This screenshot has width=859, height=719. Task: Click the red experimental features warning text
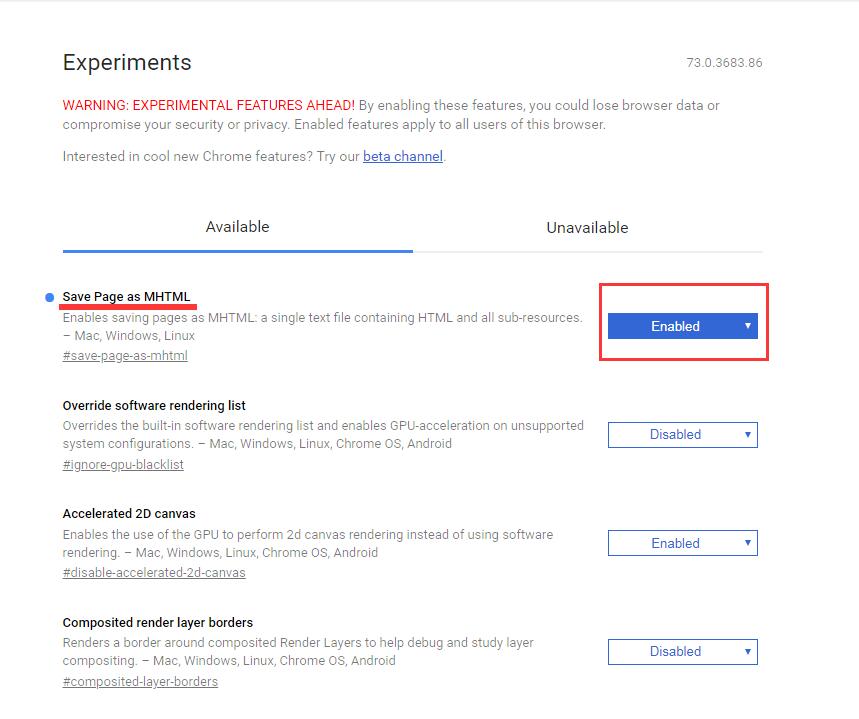coord(209,105)
